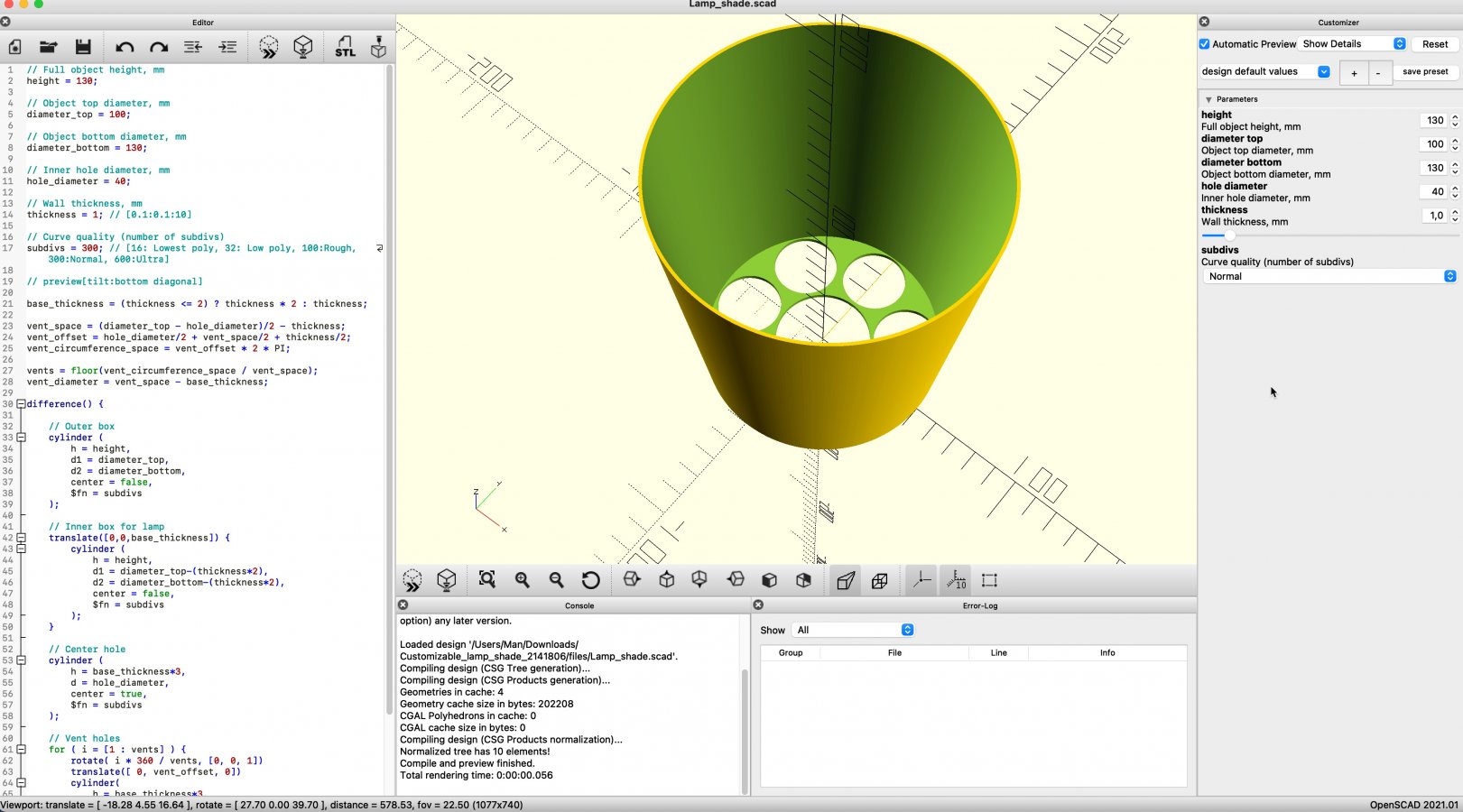Export the design as STL

point(345,47)
